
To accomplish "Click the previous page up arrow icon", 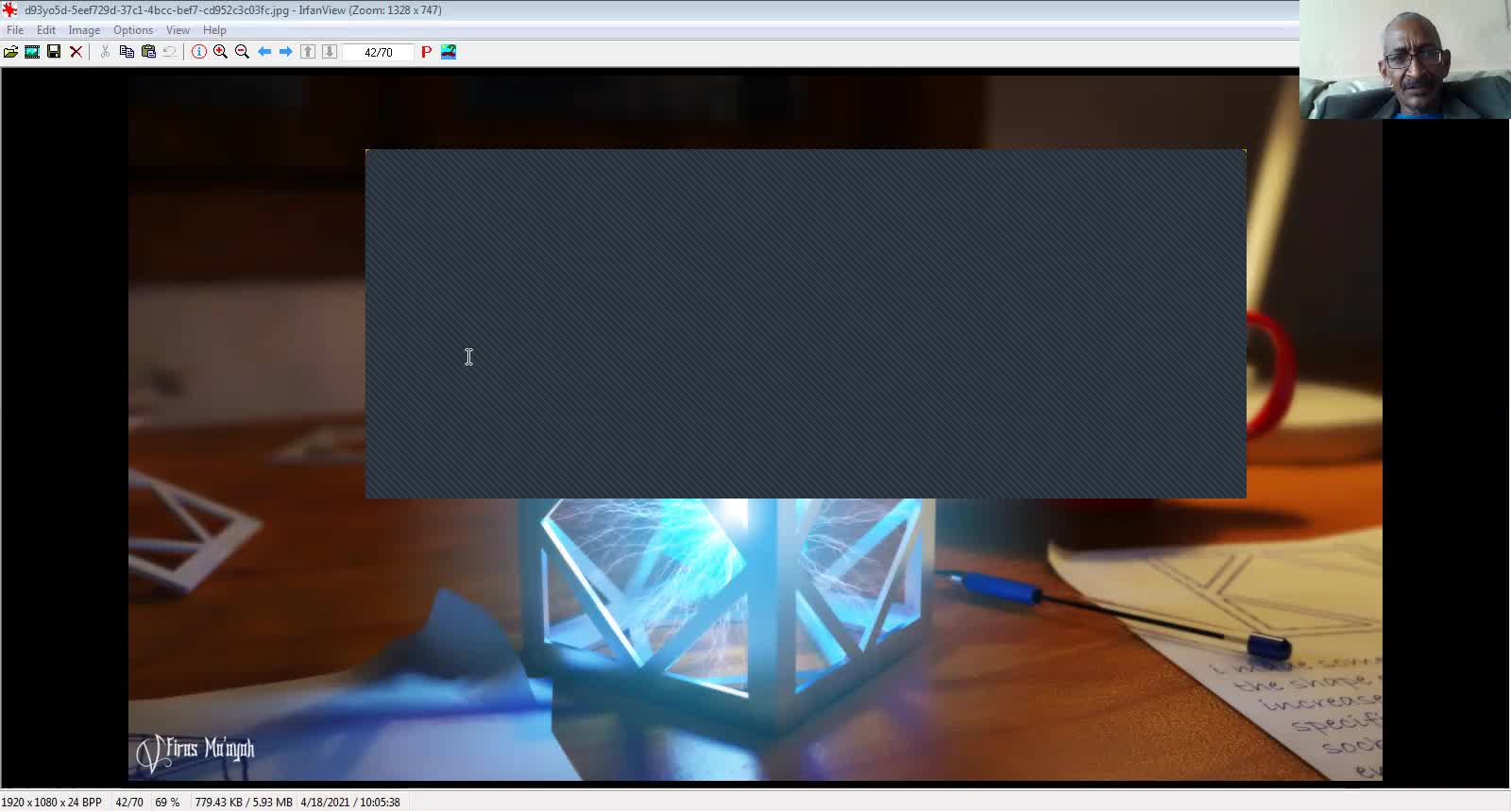I will click(308, 52).
